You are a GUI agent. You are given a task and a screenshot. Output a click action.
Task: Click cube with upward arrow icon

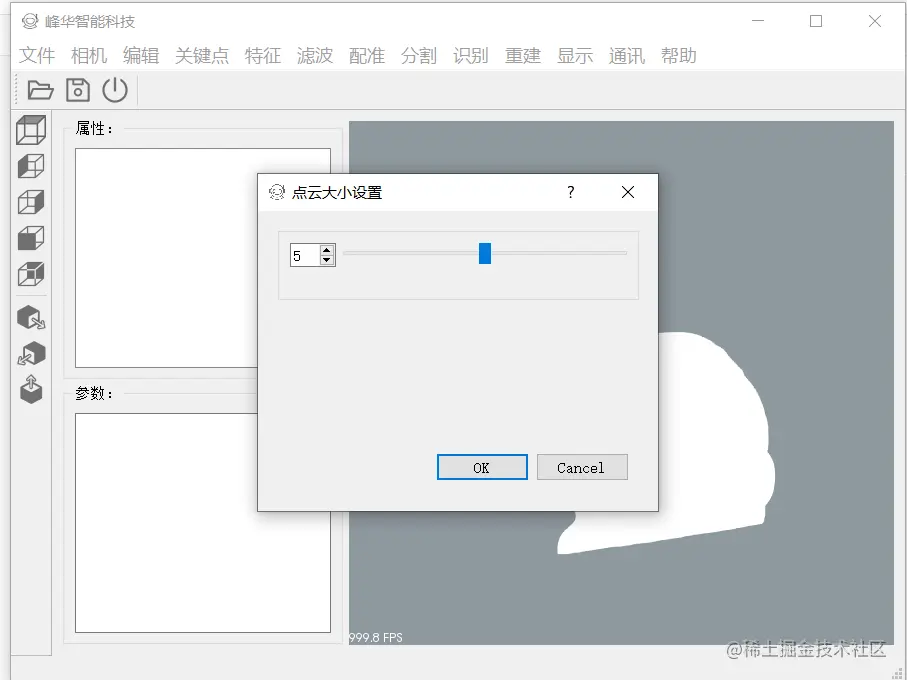point(31,389)
